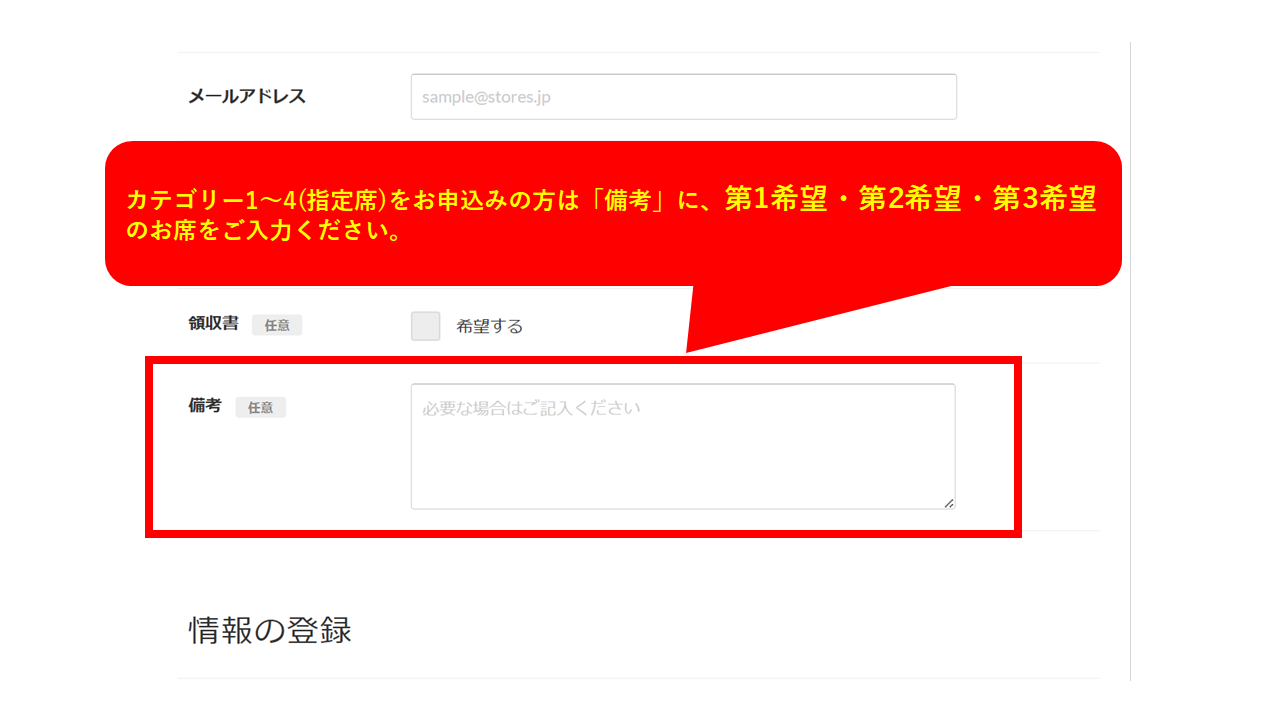
Task: Click the textarea resize grip icon
Action: (x=948, y=502)
